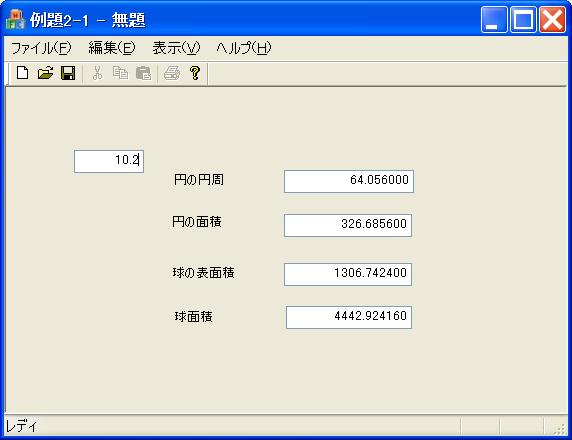Click the Copy toolbar icon

120,73
